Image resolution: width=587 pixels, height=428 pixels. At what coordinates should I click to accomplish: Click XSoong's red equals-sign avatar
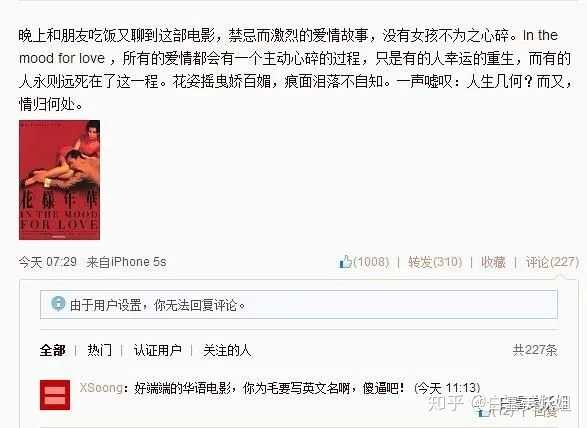pyautogui.click(x=55, y=395)
